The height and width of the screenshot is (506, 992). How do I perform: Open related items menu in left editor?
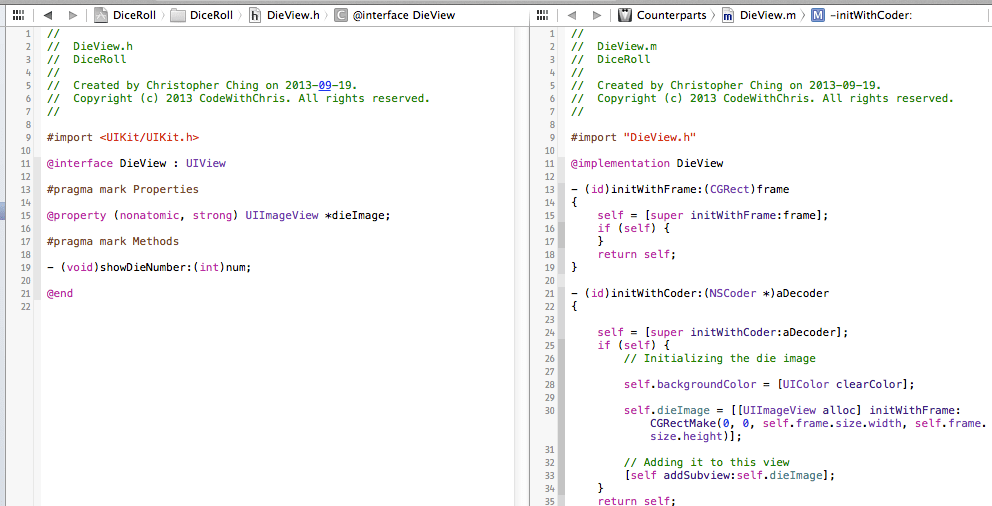[19, 15]
